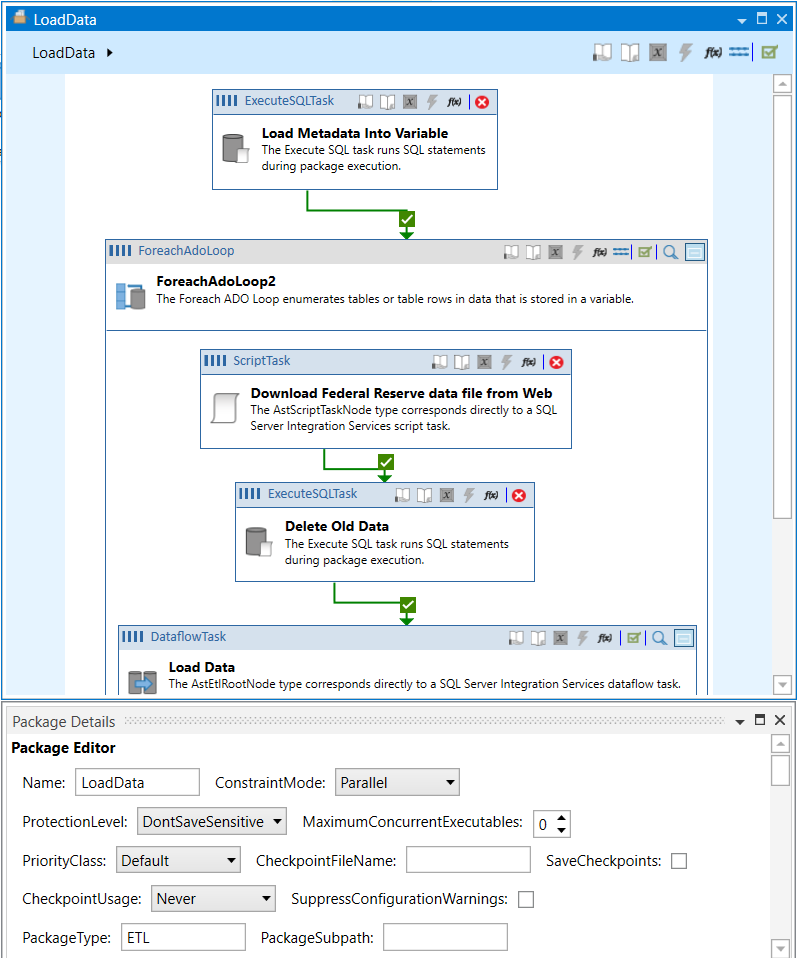Viewport: 797px width, 958px height.
Task: Tick the SuppressConfigurationWarnings checkbox
Action: pyautogui.click(x=526, y=899)
